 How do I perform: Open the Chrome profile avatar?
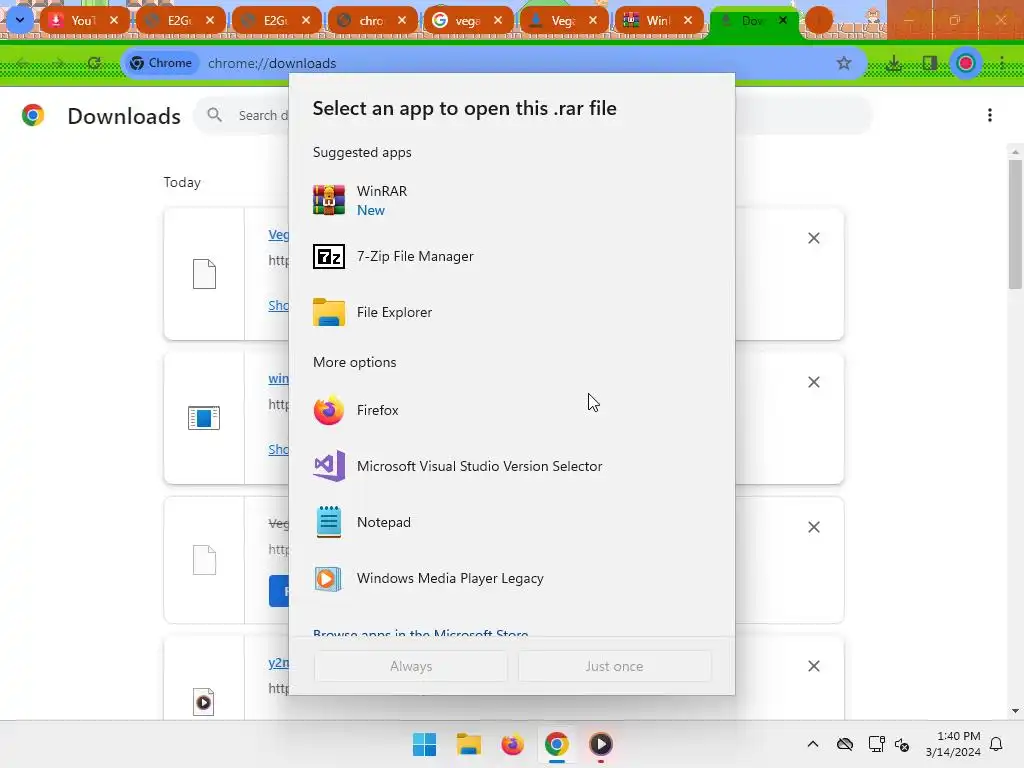[966, 63]
